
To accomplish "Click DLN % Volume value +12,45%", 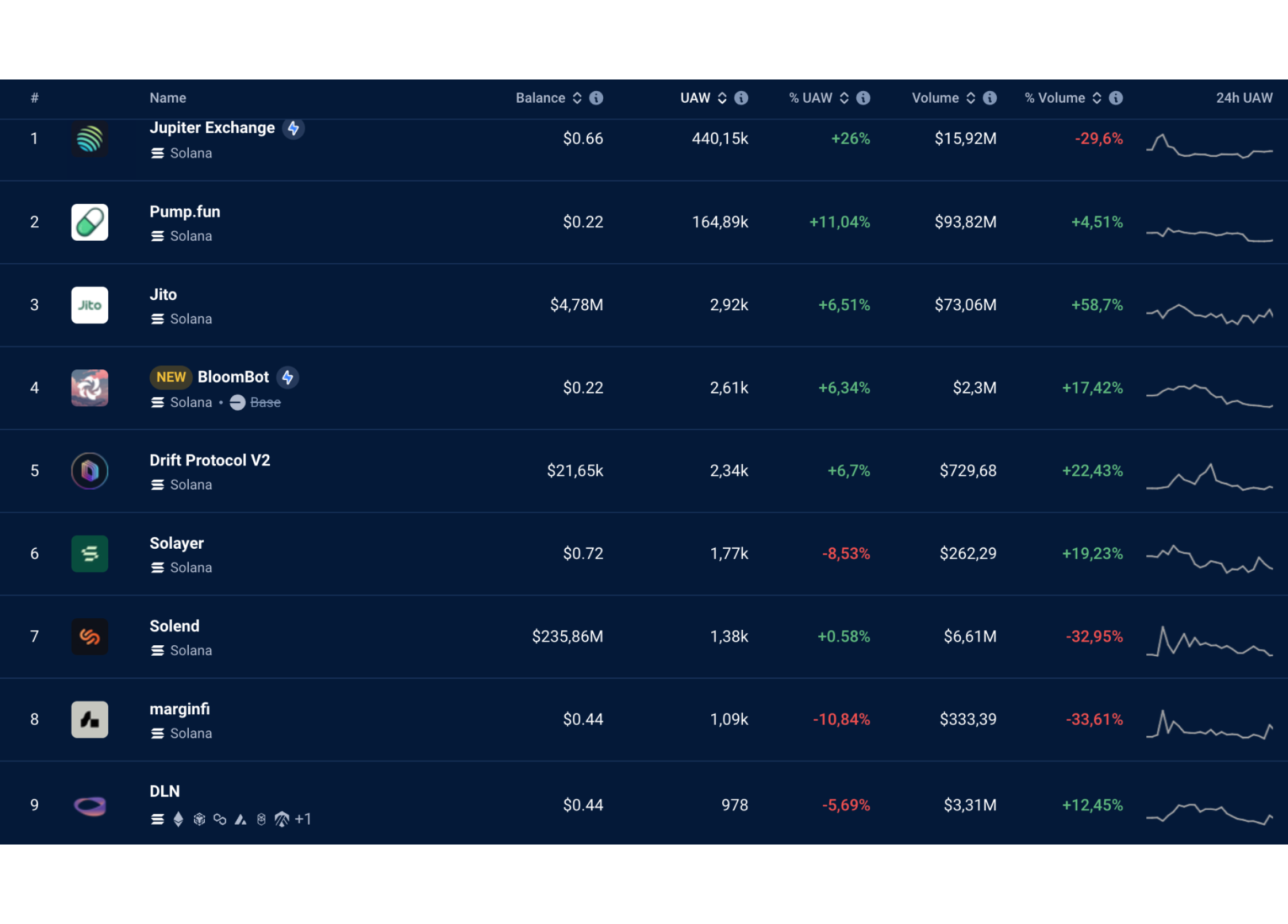I will click(x=1092, y=805).
